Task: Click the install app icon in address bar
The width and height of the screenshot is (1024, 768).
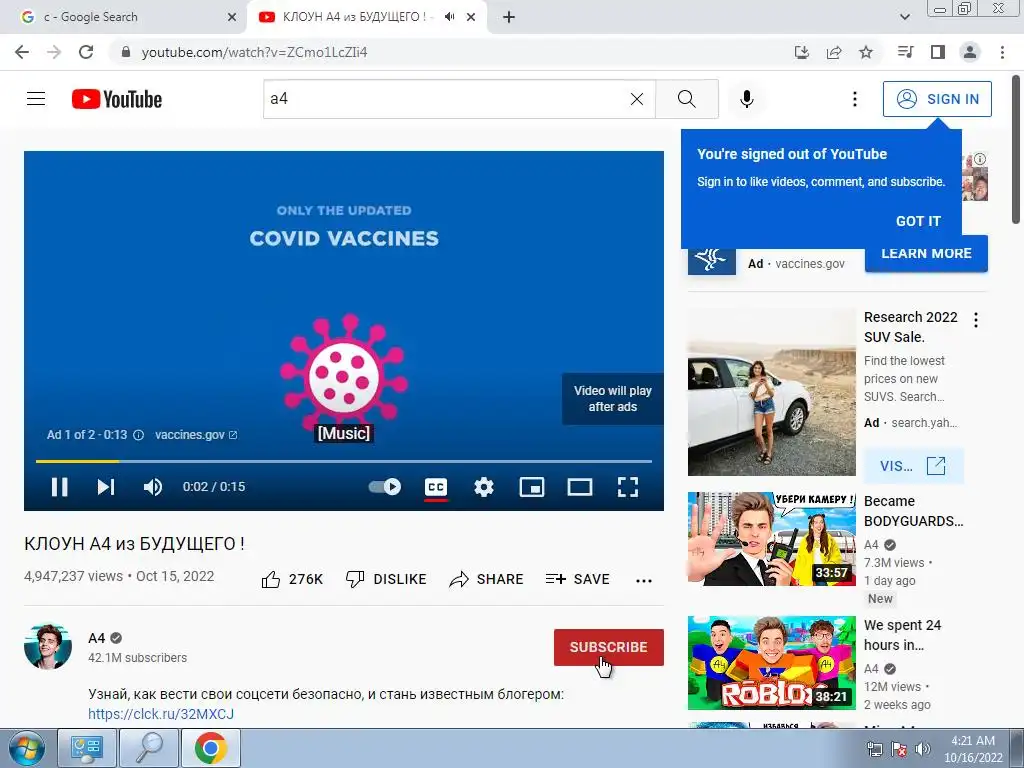Action: tap(802, 52)
